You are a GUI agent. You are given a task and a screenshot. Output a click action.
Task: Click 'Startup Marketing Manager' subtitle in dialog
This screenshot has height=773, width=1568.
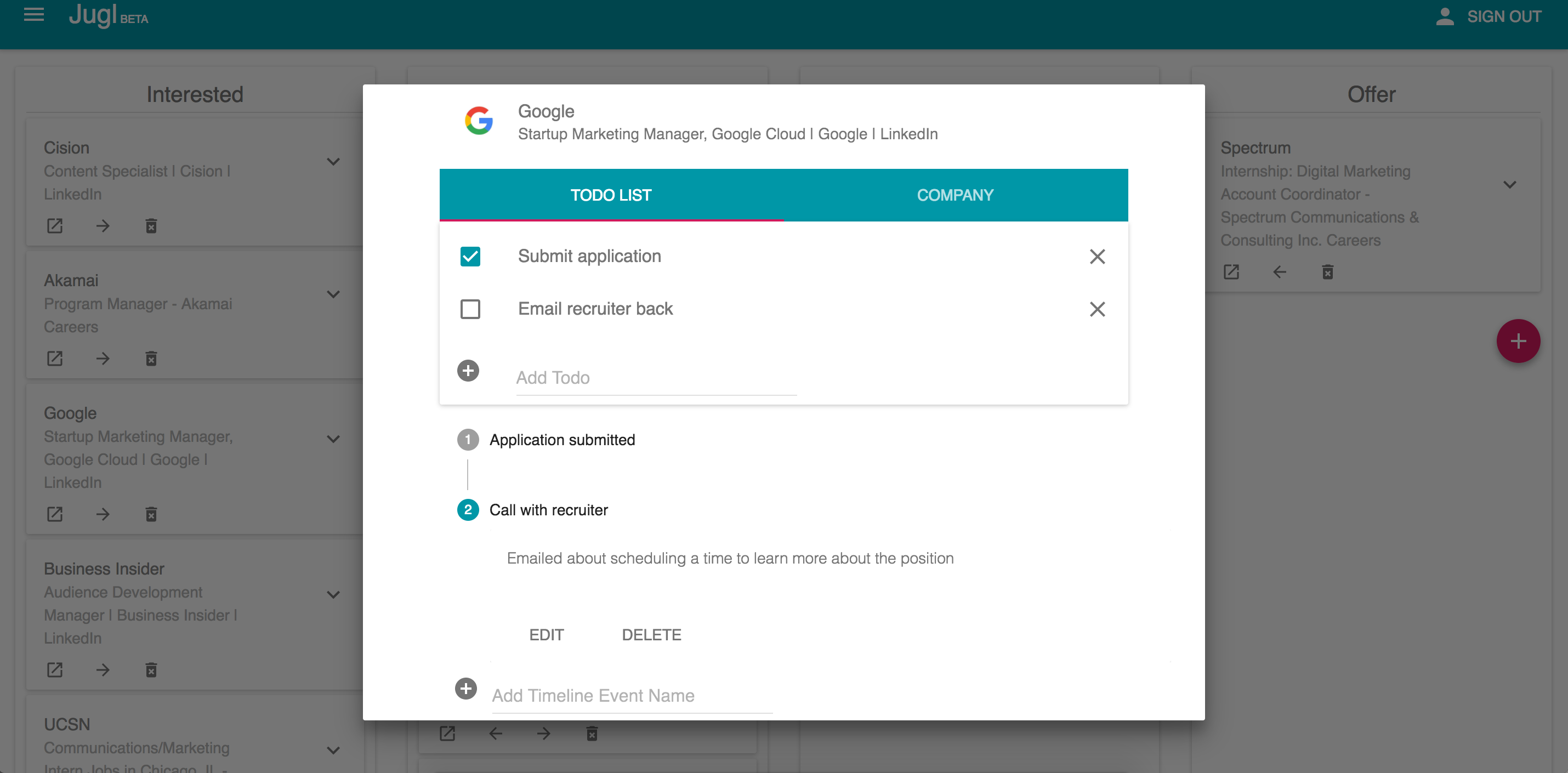[x=728, y=134]
